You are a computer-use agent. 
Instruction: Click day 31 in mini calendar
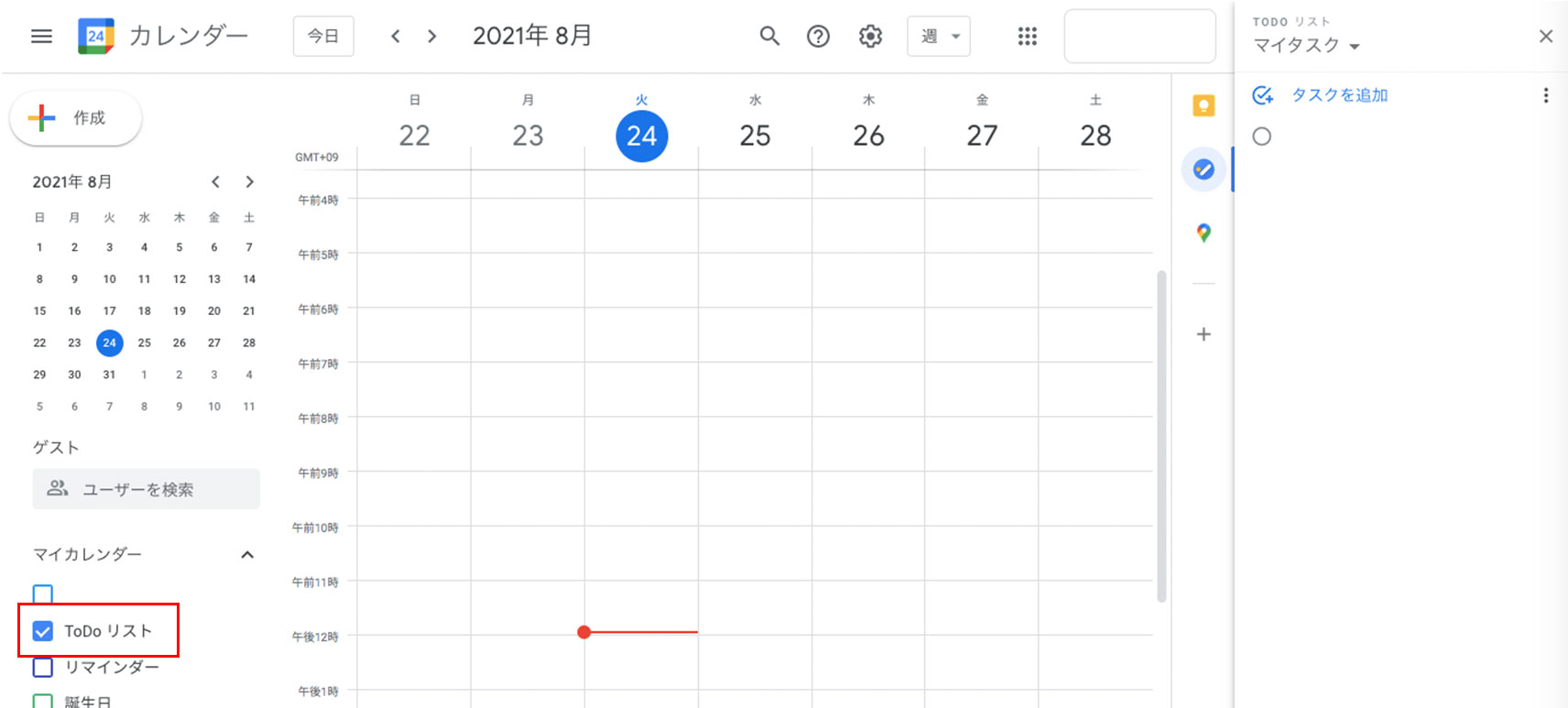(110, 375)
